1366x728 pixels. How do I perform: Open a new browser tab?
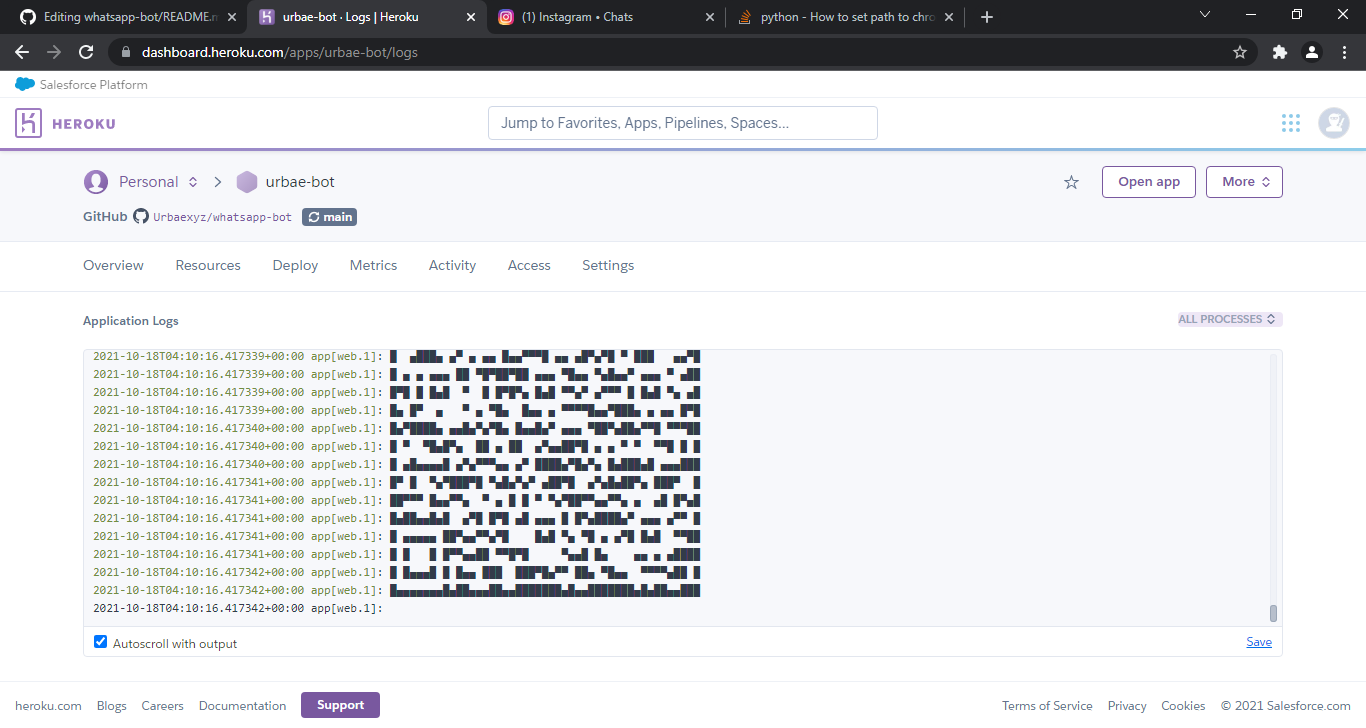pyautogui.click(x=986, y=17)
